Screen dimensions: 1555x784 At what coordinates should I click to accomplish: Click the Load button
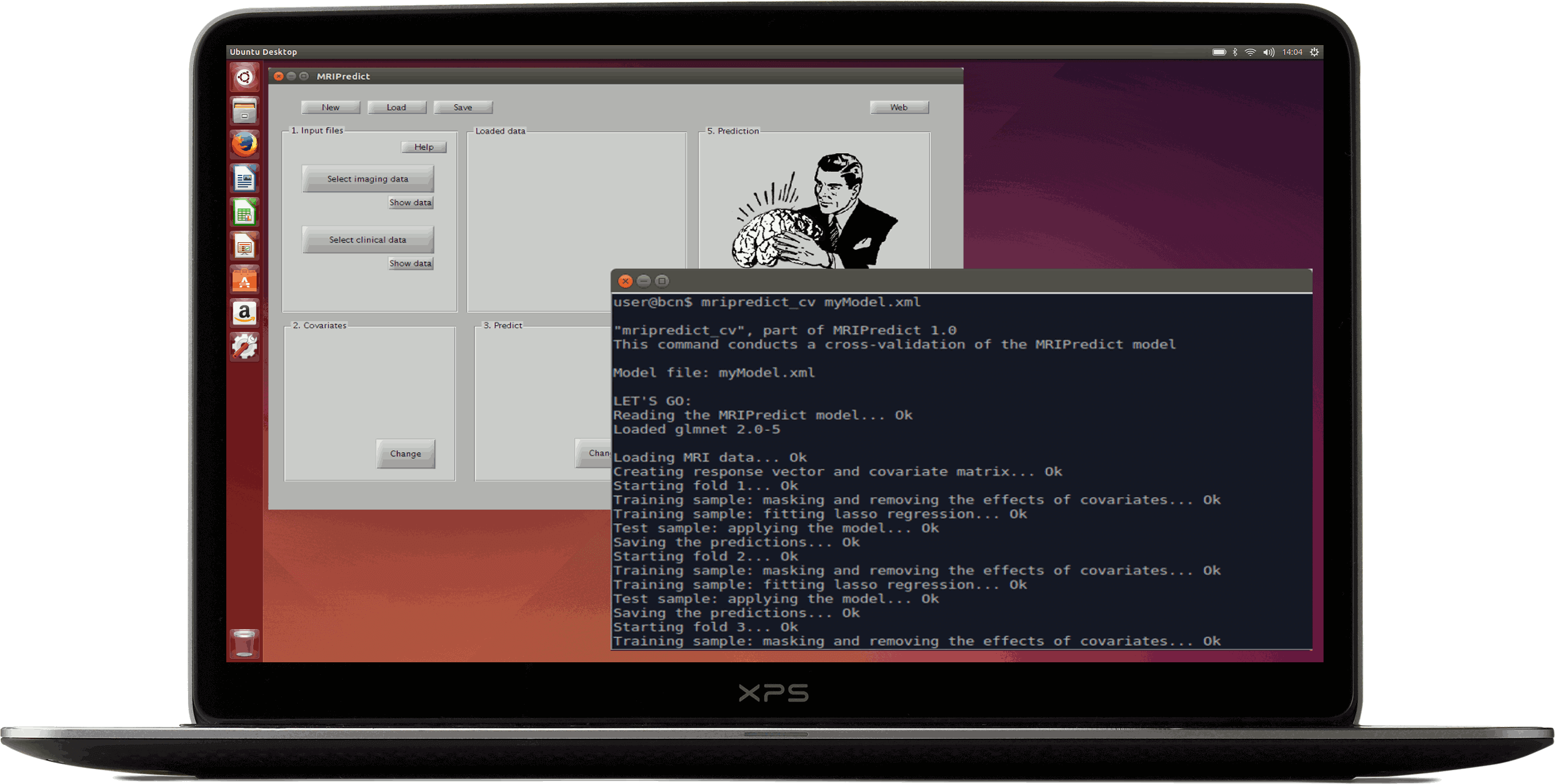coord(397,107)
